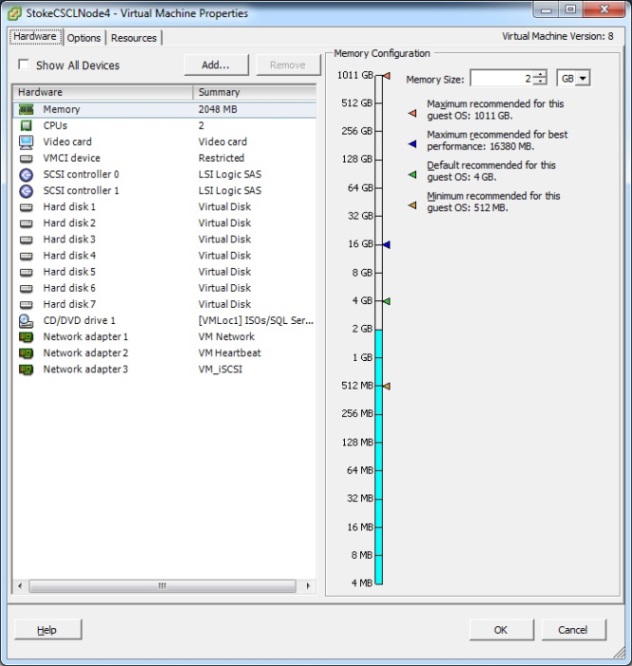Select the Network adapter 1 icon
The image size is (632, 666).
pyautogui.click(x=26, y=337)
